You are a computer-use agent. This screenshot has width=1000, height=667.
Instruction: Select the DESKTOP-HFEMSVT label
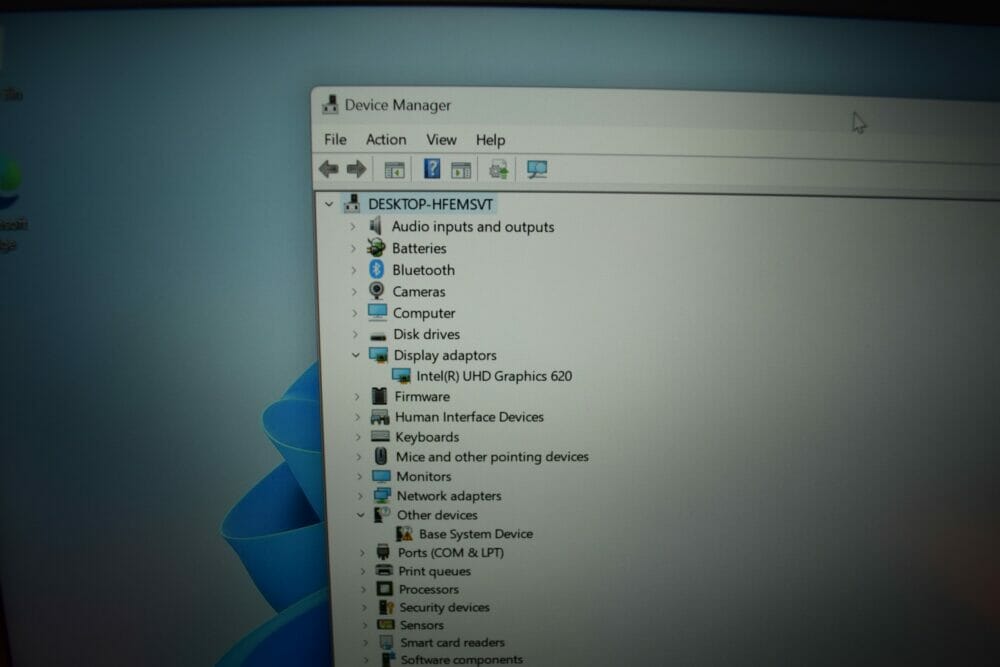coord(430,204)
